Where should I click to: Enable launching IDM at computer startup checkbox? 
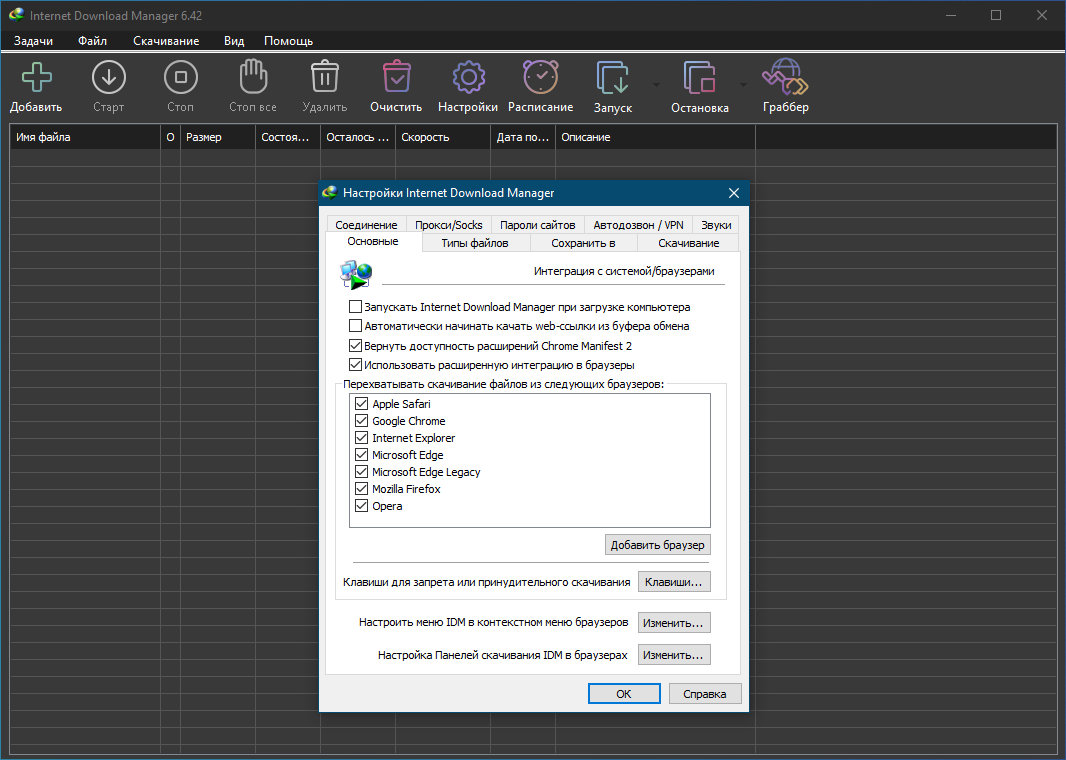click(355, 307)
